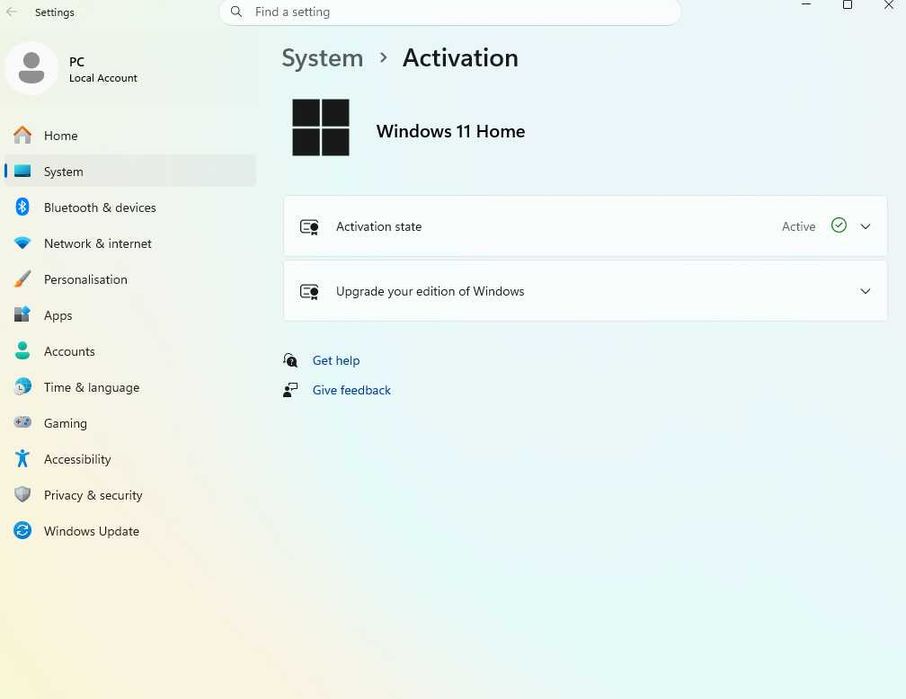Click the Gaming controller icon

point(23,422)
